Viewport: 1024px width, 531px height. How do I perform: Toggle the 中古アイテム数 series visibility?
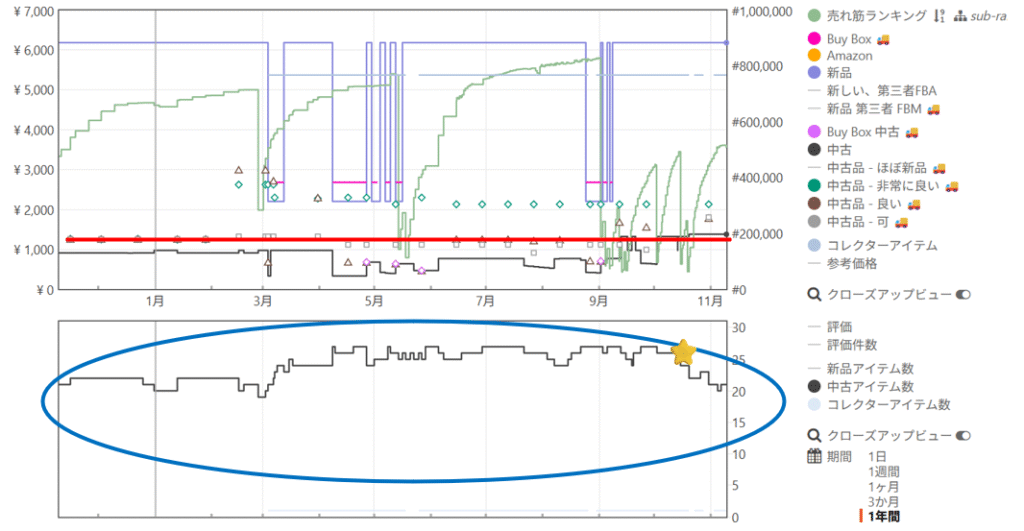(x=870, y=386)
